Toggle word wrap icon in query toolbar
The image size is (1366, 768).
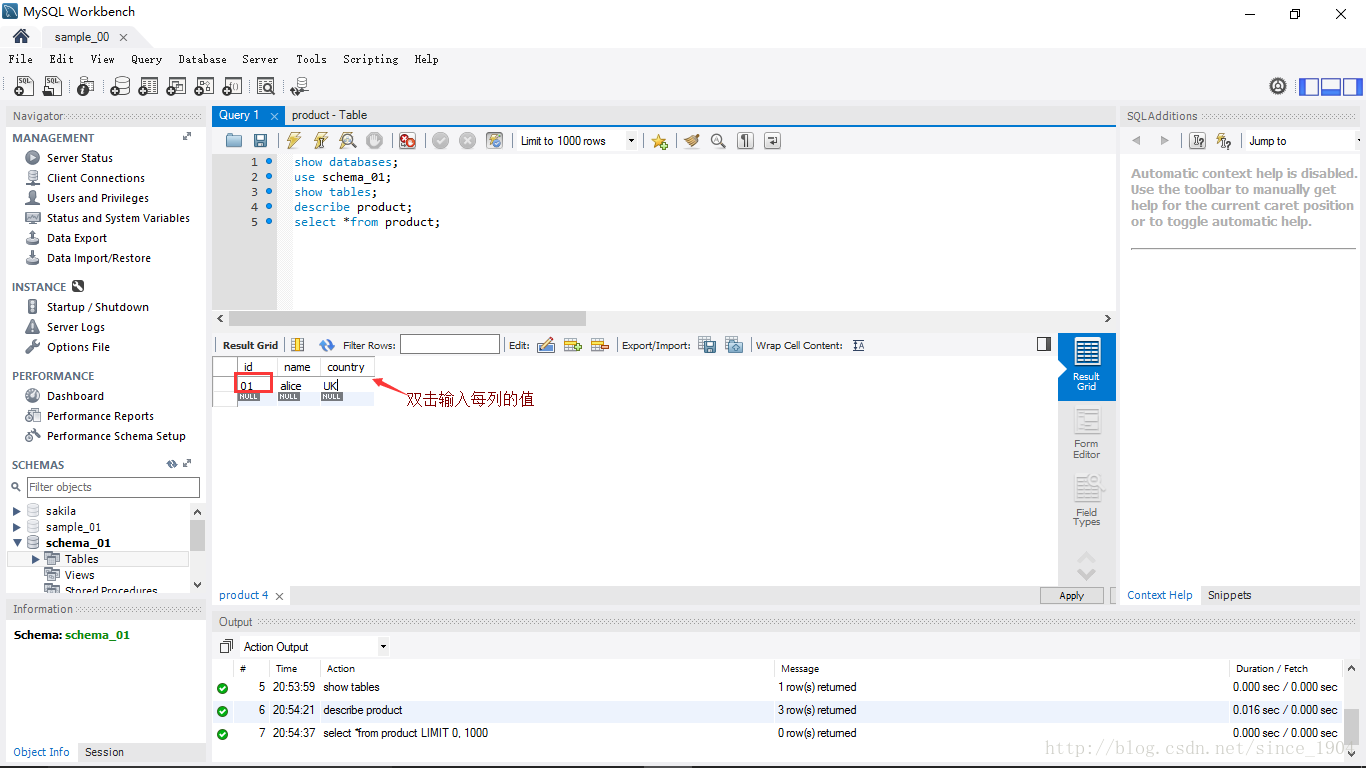coord(772,141)
